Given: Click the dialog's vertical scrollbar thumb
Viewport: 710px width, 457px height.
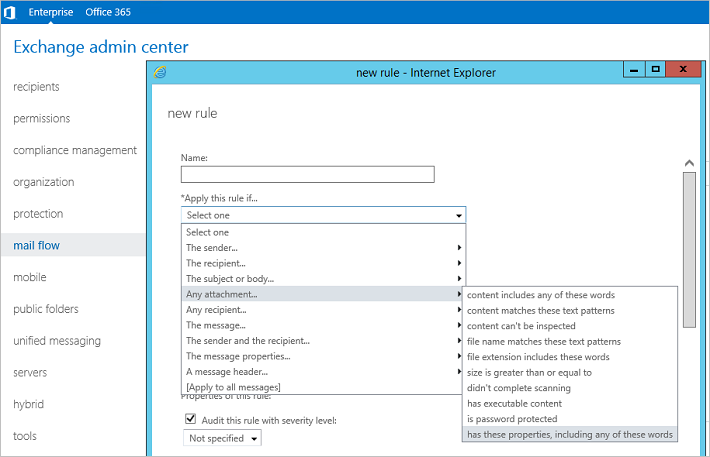Looking at the screenshot, I should [x=689, y=250].
